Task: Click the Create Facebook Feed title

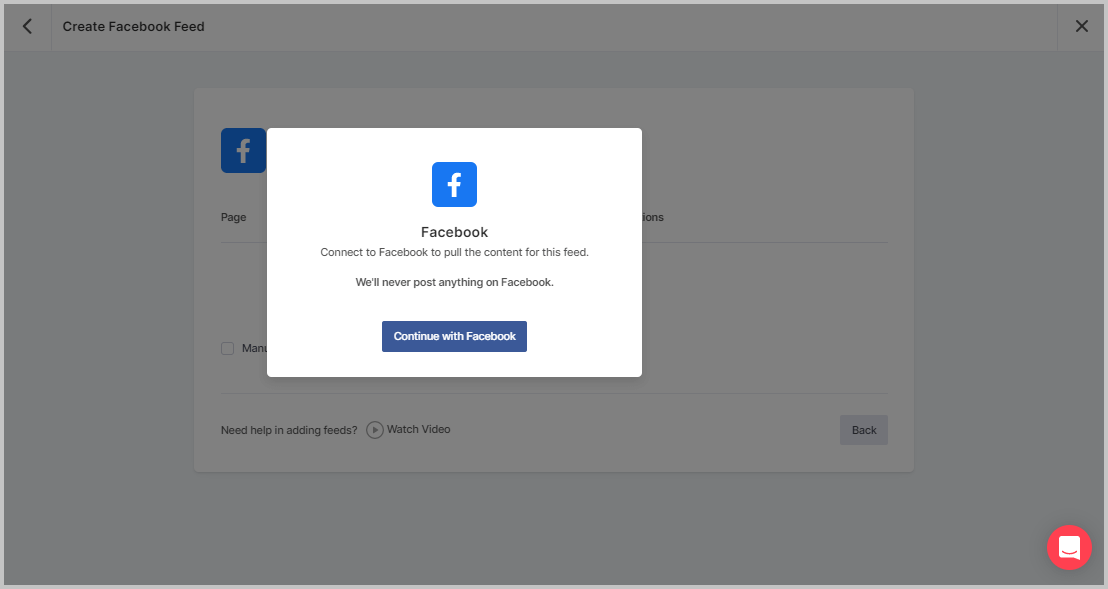Action: (x=133, y=27)
